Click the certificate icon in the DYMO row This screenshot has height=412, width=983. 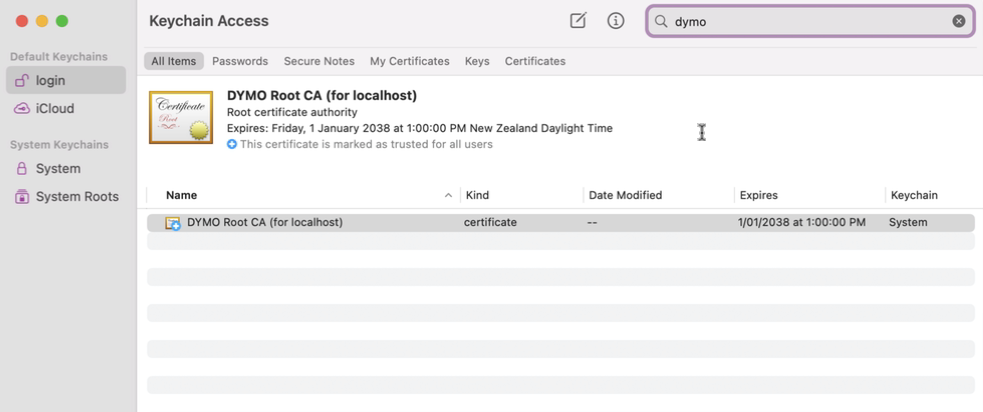pos(173,223)
